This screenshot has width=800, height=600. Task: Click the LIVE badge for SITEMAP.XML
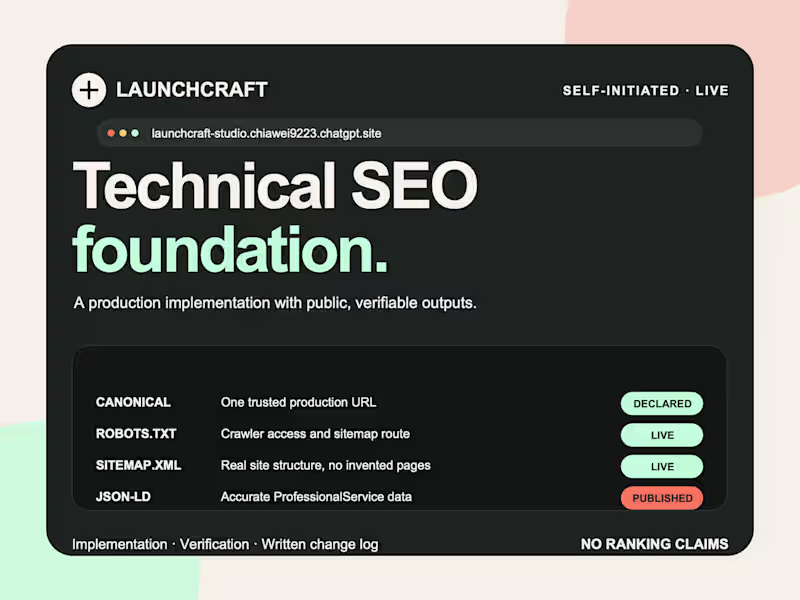[662, 467]
